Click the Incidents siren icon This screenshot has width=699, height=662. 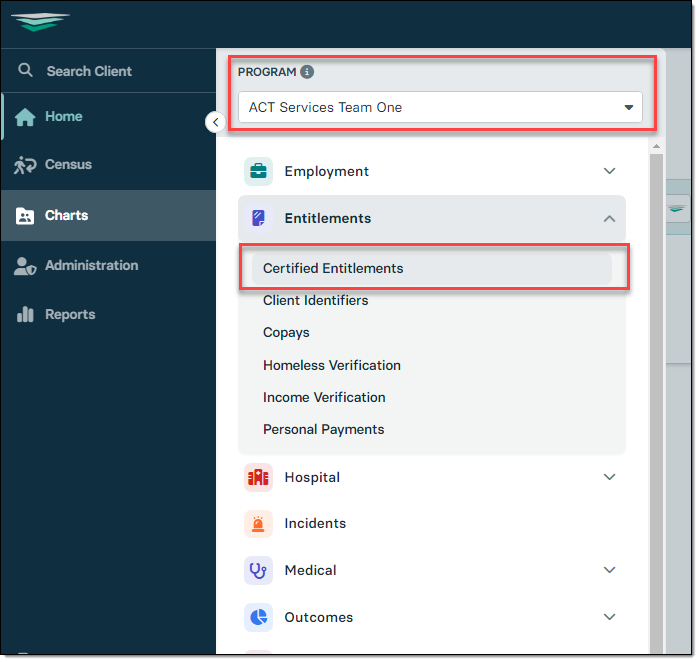259,524
